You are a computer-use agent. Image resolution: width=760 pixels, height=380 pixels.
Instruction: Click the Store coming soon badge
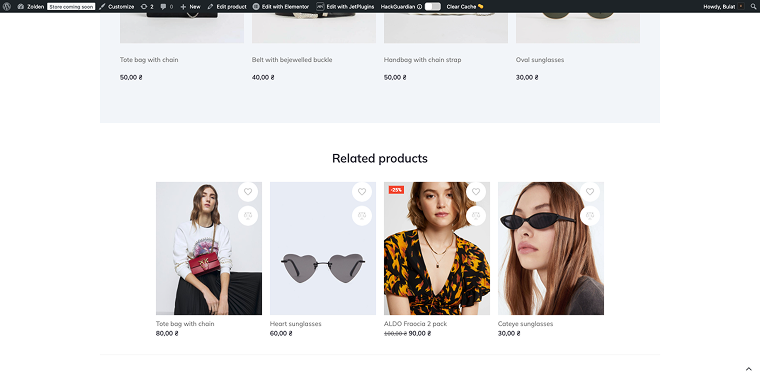pos(71,7)
